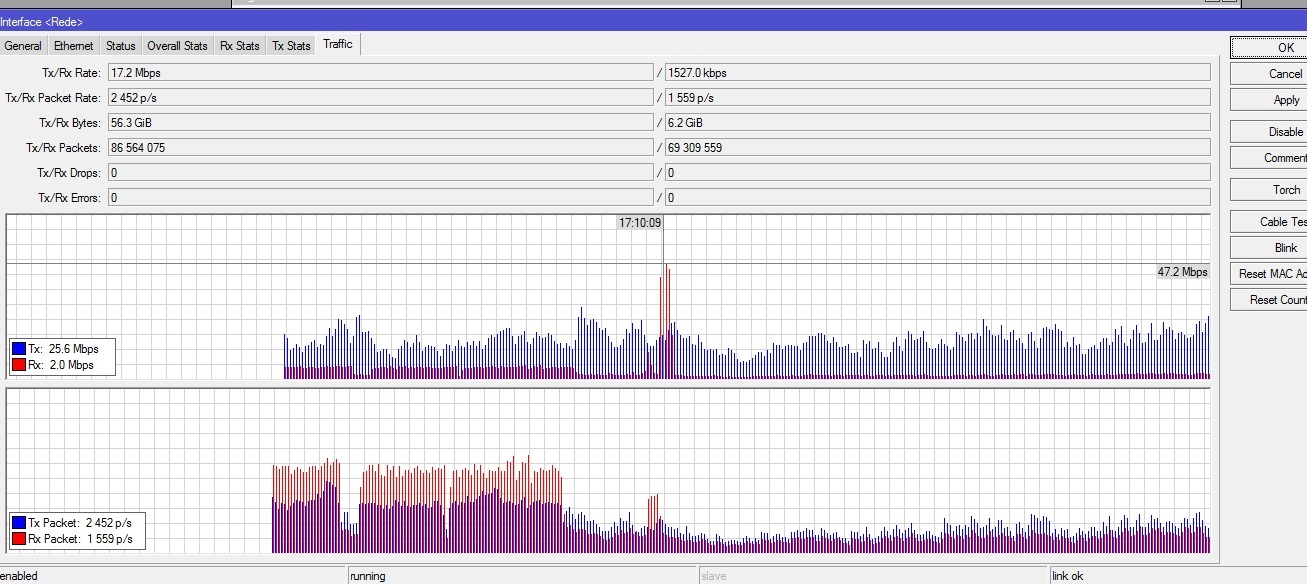Reset the MAC Address
1307x584 pixels.
[1268, 274]
